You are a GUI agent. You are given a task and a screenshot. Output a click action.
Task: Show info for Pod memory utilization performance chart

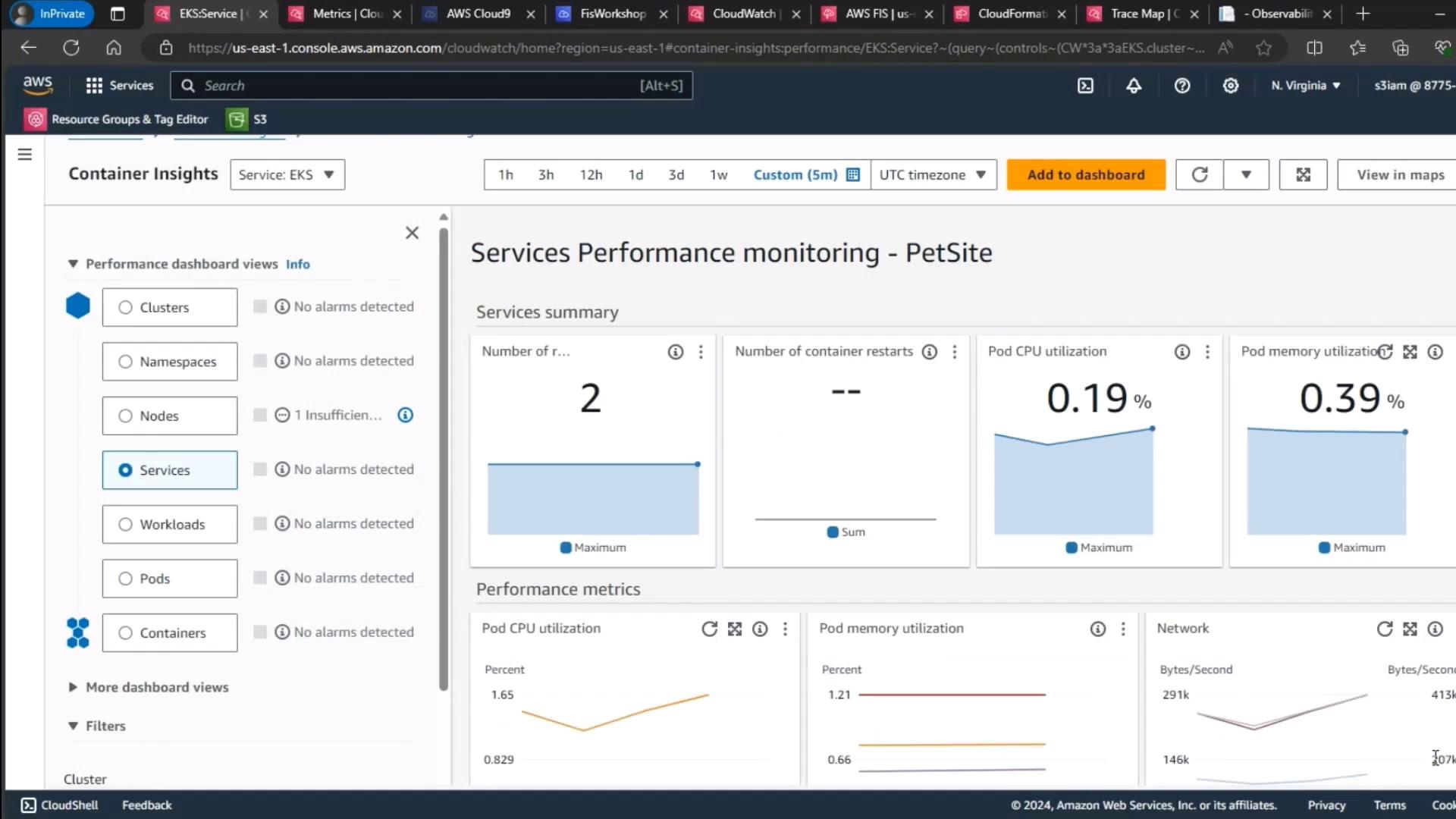1098,629
